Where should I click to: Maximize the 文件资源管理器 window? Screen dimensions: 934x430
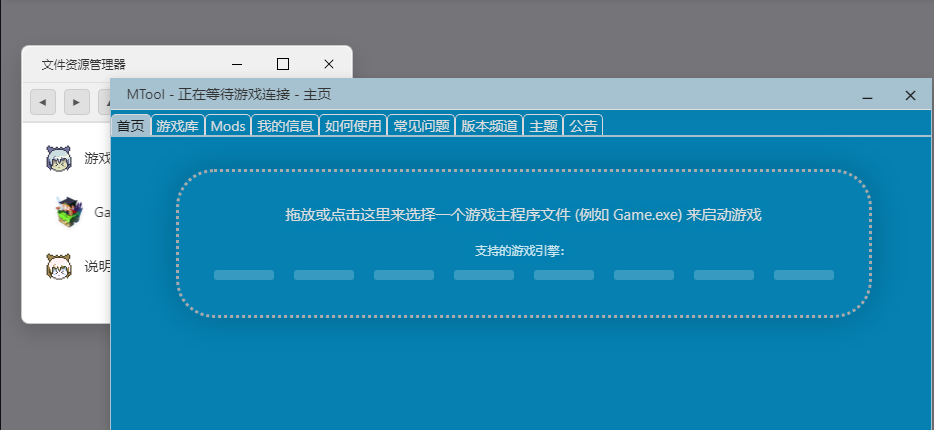[x=283, y=64]
